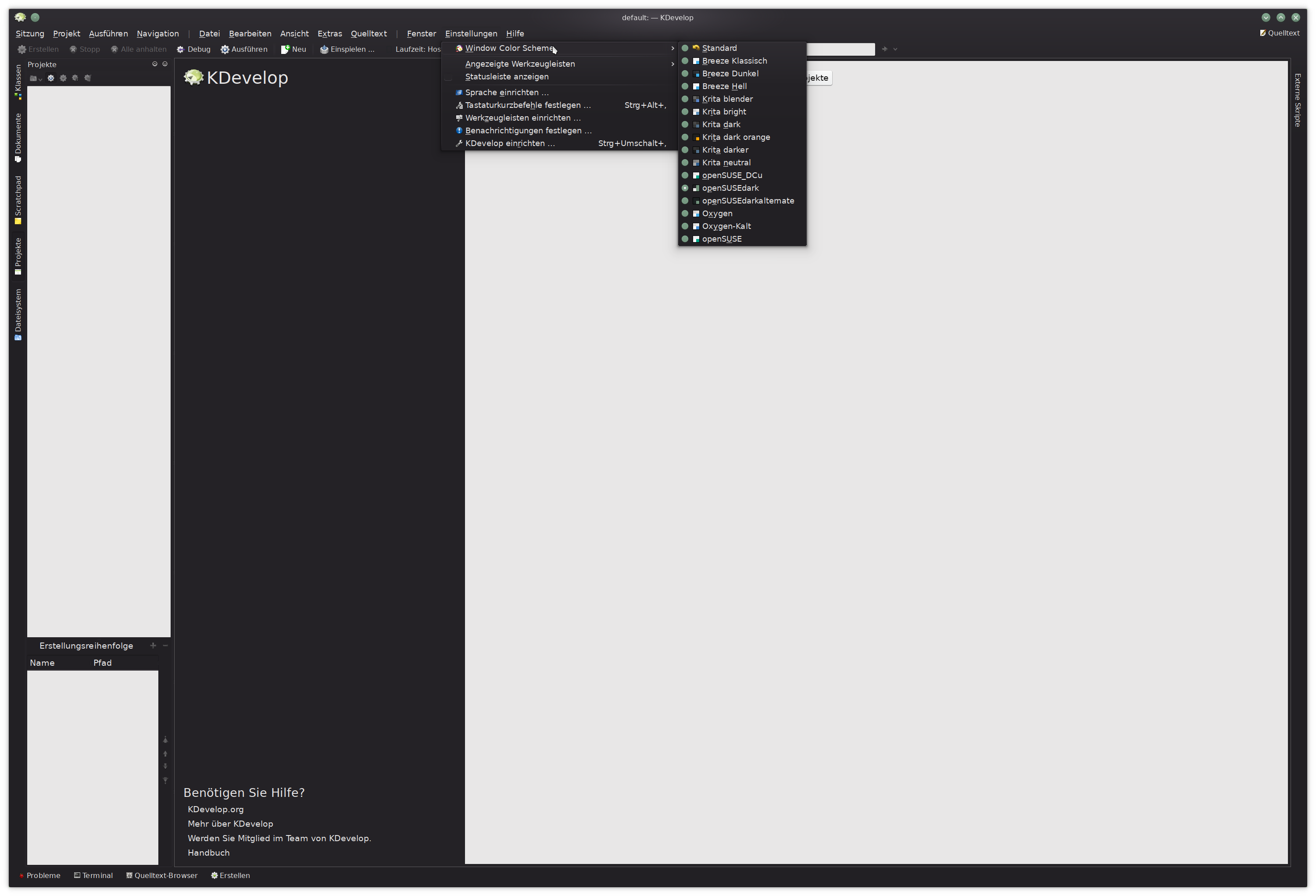Image resolution: width=1316 pixels, height=896 pixels.
Task: Choose openSUSE color scheme
Action: 742,239
